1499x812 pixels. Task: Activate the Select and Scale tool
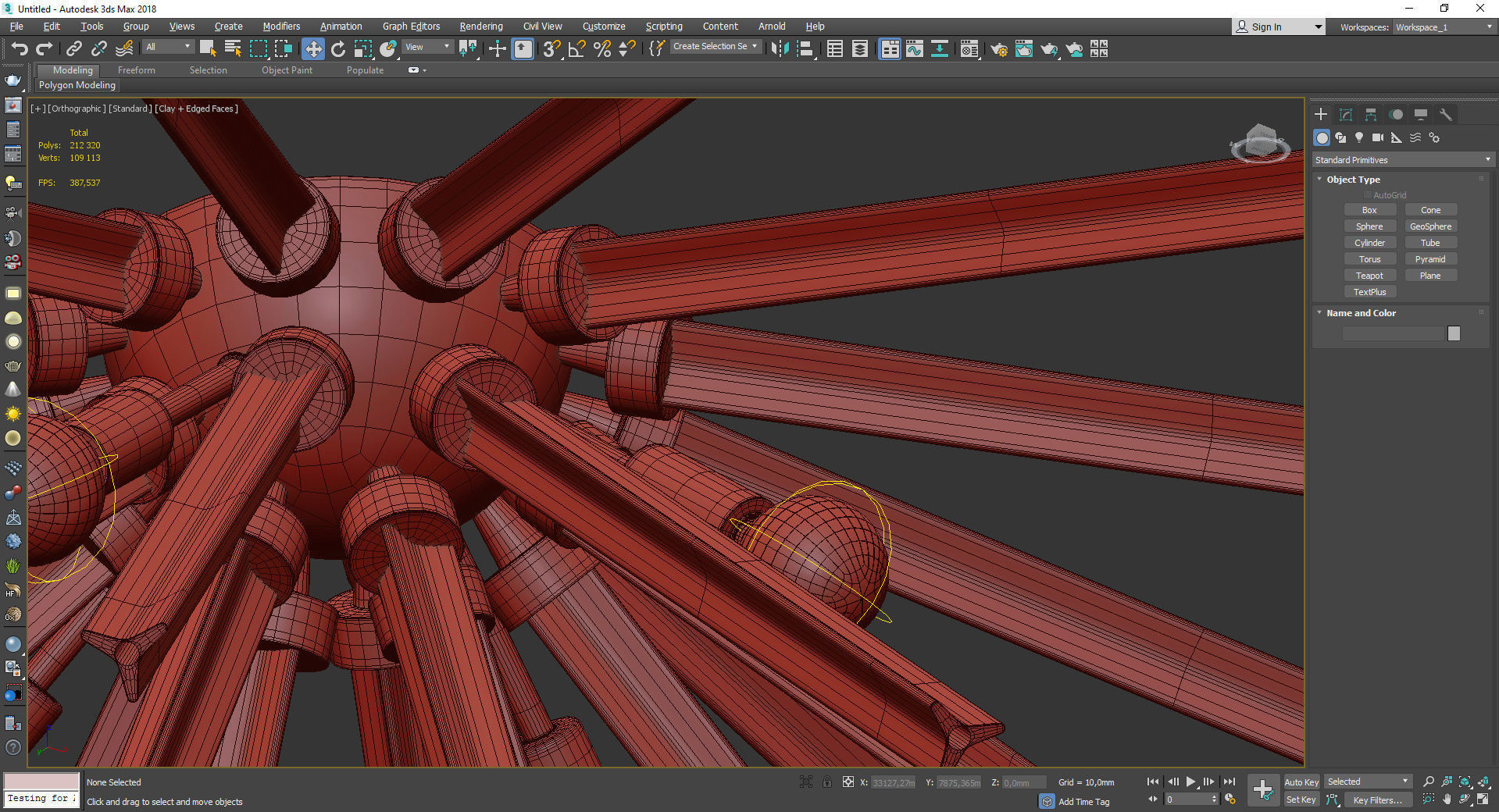tap(362, 49)
